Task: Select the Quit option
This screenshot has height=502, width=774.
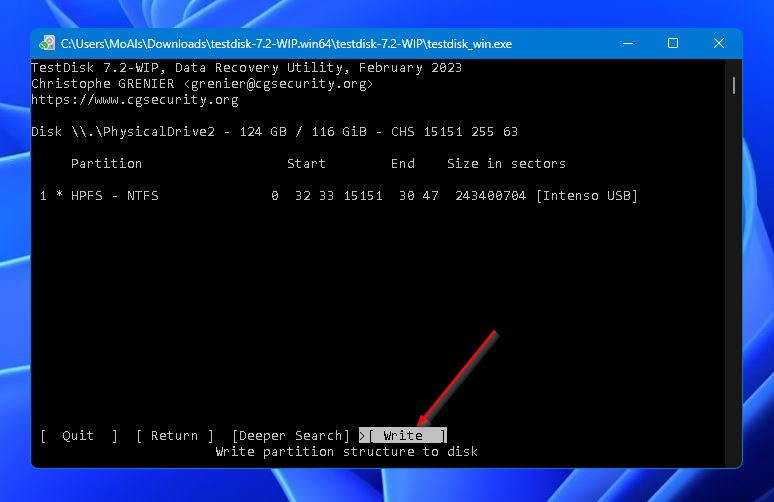Action: point(79,435)
